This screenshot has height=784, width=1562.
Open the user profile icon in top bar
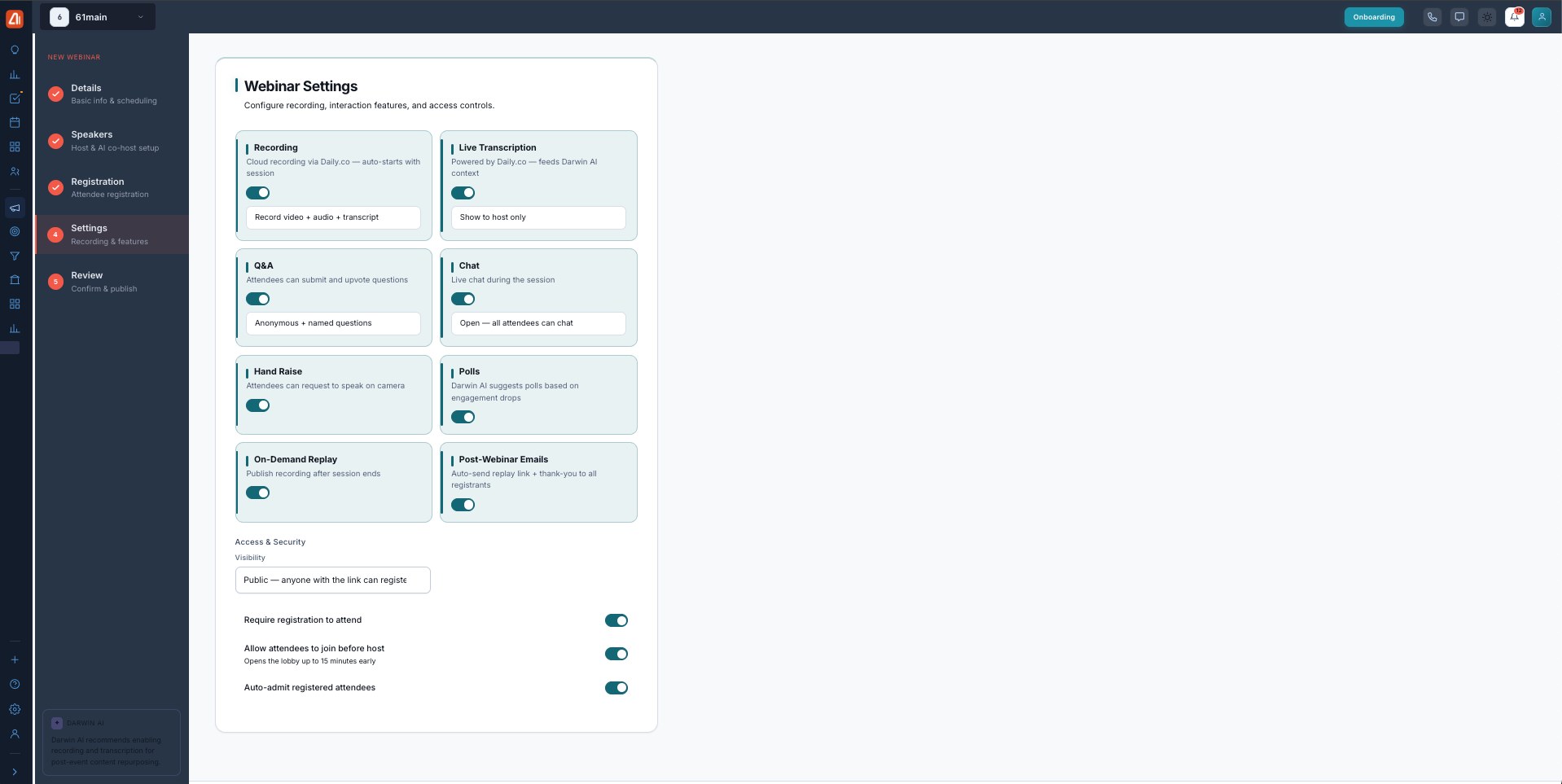point(1542,17)
